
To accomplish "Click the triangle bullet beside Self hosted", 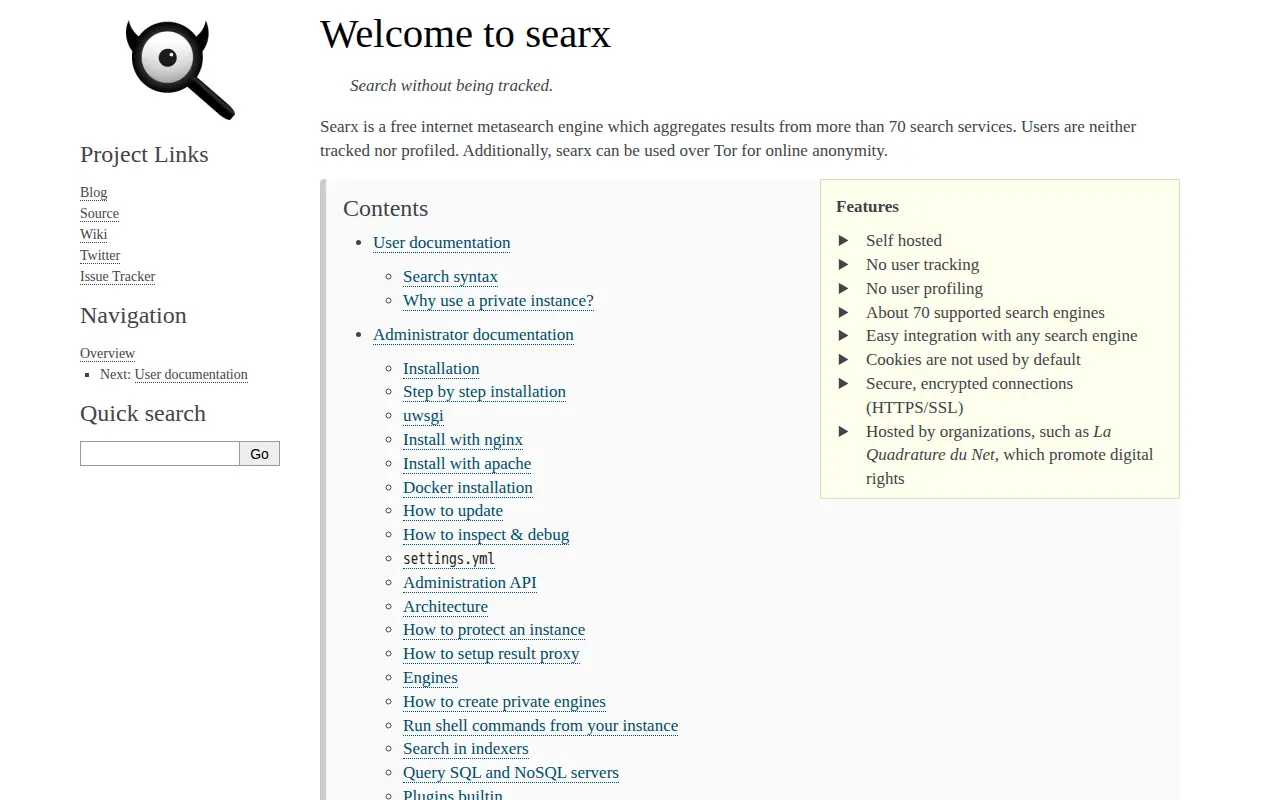I will pyautogui.click(x=843, y=240).
